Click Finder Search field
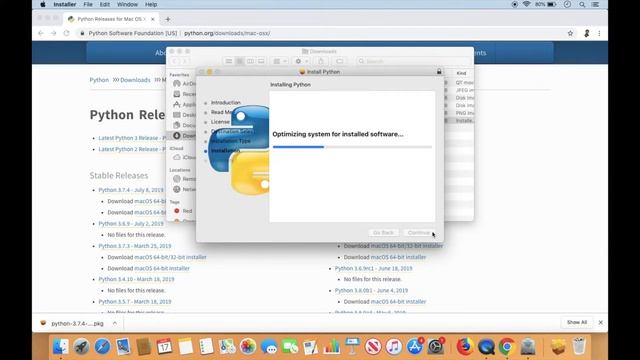The image size is (640, 360). [x=412, y=61]
